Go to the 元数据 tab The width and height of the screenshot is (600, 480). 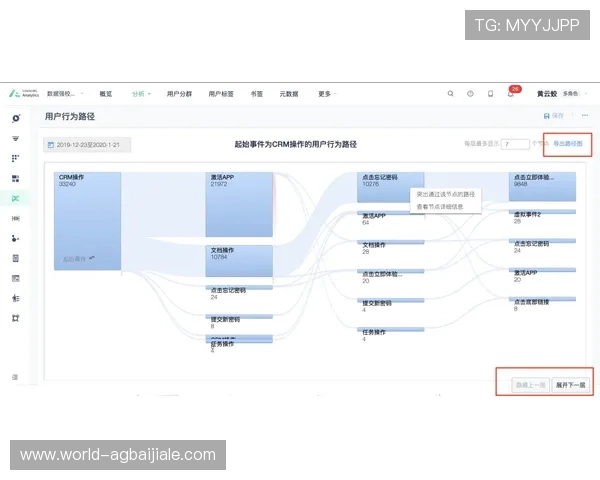pos(289,93)
